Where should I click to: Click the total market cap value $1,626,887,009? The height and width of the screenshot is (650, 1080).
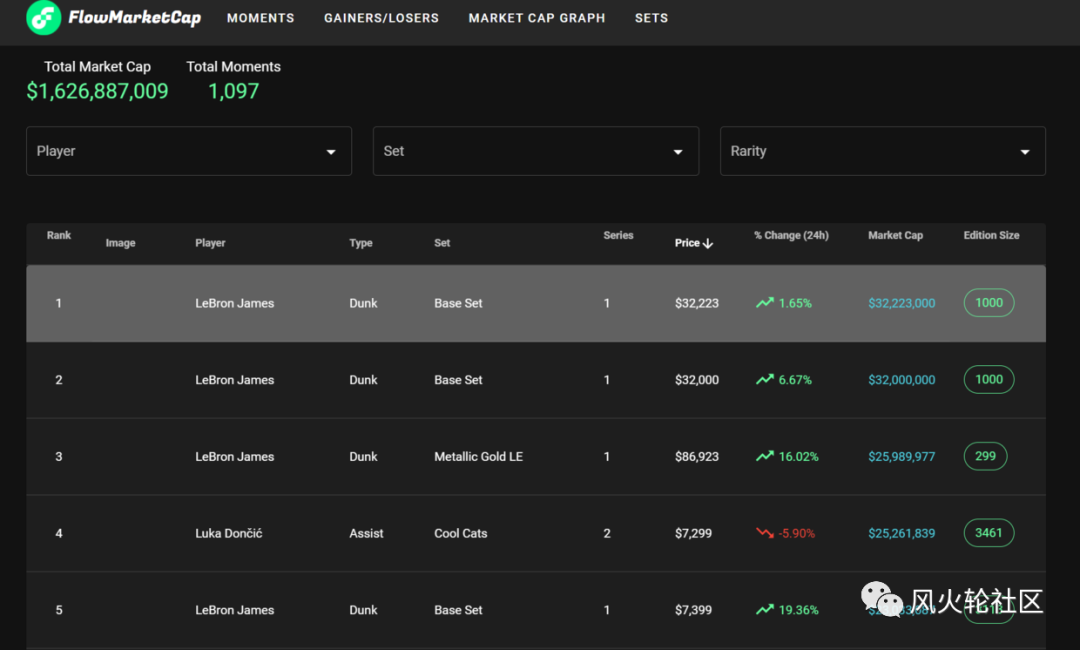97,91
